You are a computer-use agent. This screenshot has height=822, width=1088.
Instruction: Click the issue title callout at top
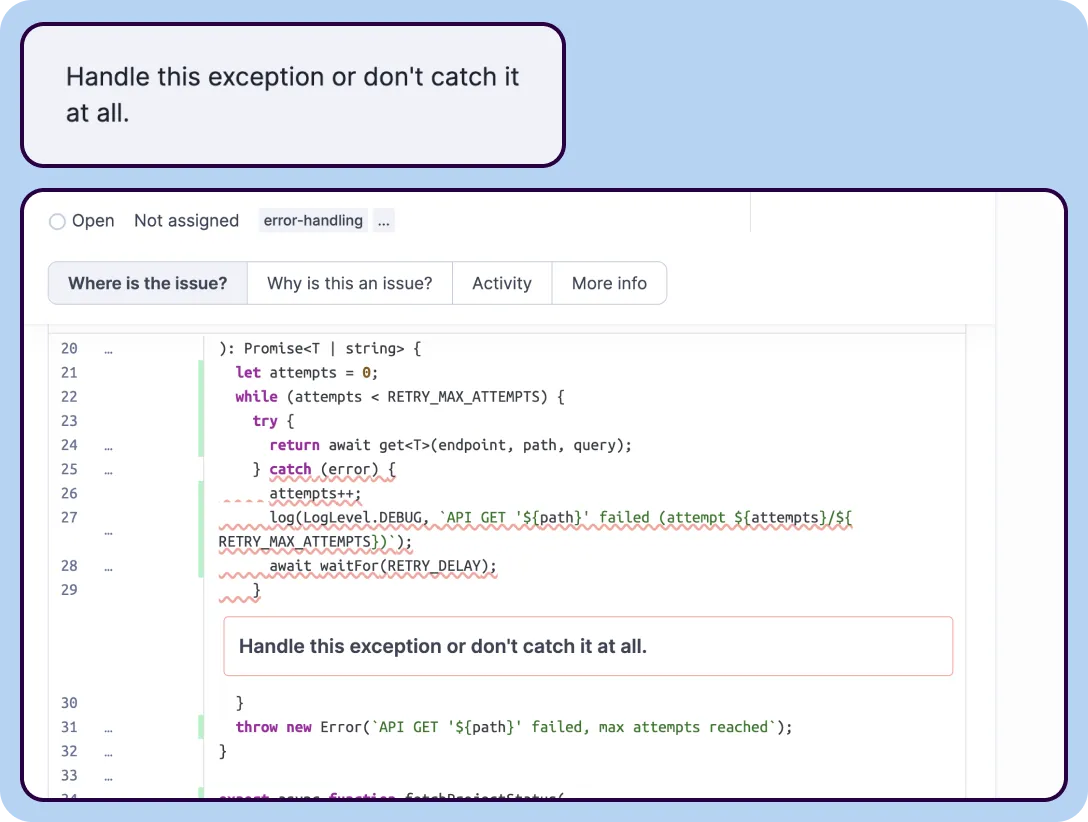click(293, 95)
